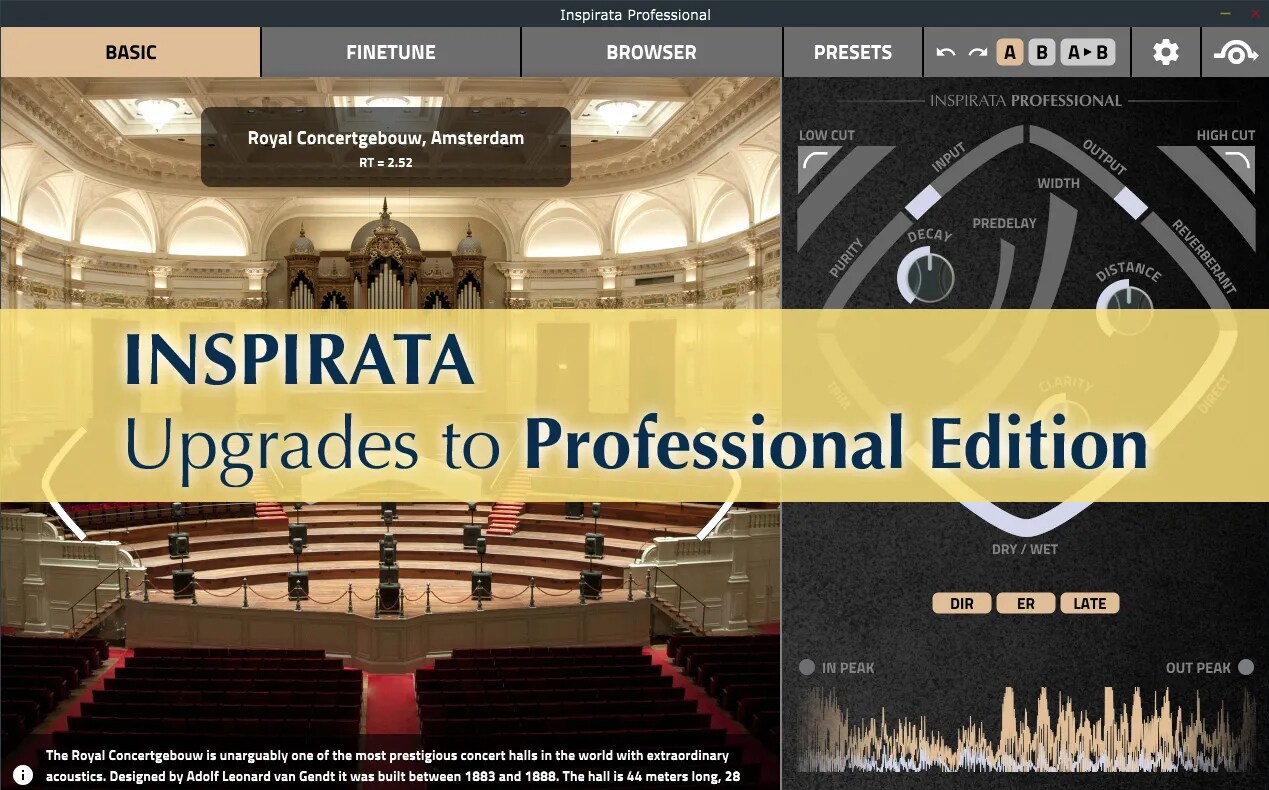Click the bypass icon in top bar
The width and height of the screenshot is (1269, 790).
pyautogui.click(x=1236, y=52)
